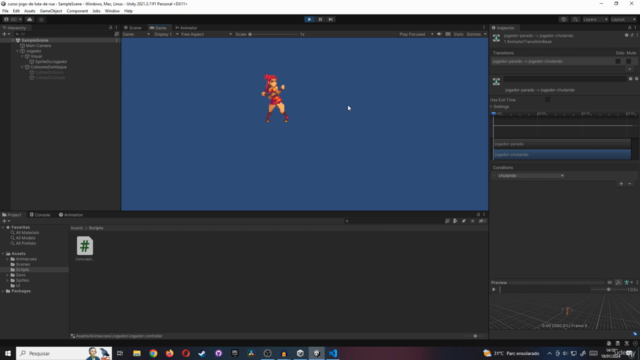
Task: Open the File menu
Action: tap(5, 11)
